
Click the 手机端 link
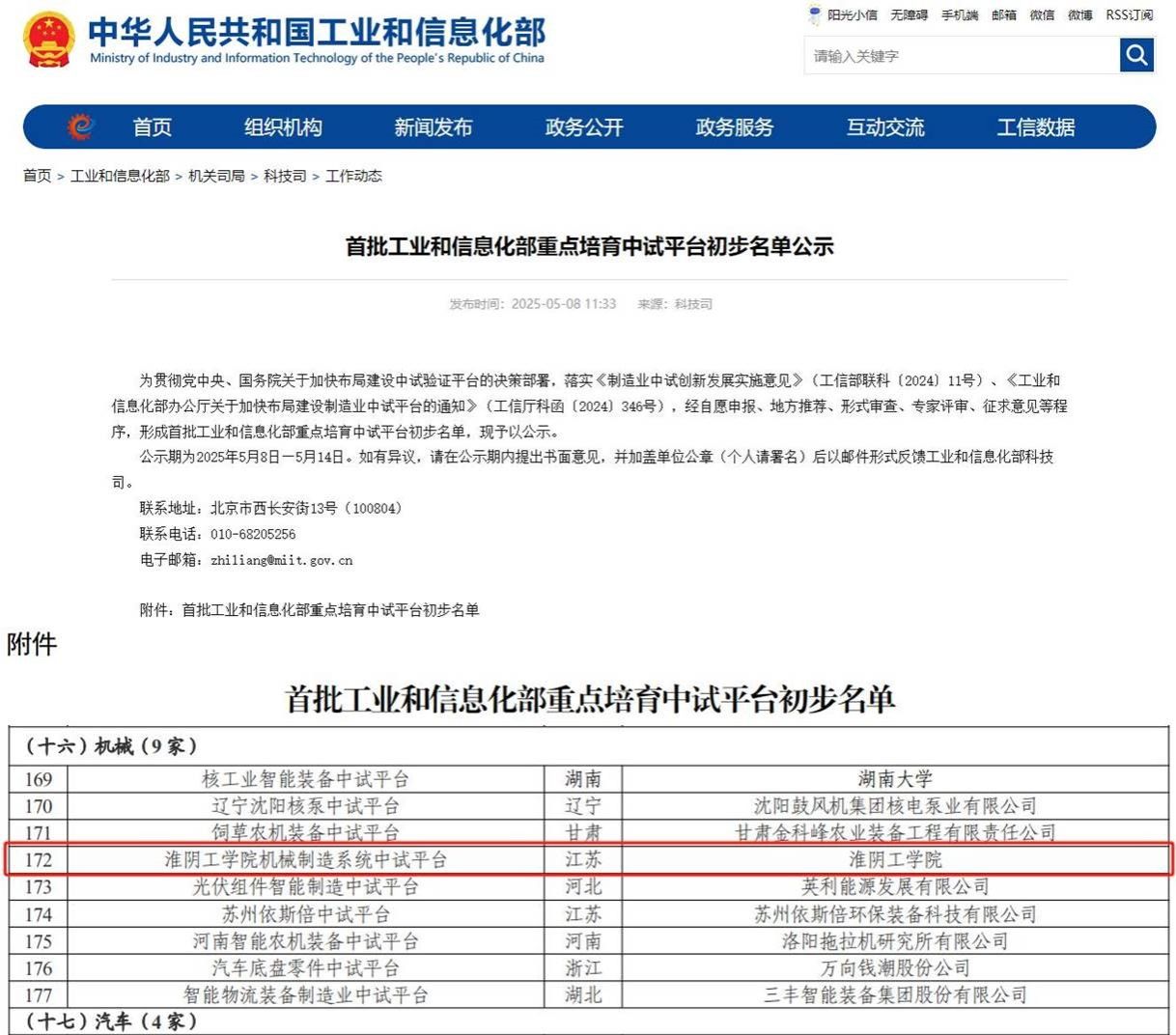coord(960,15)
